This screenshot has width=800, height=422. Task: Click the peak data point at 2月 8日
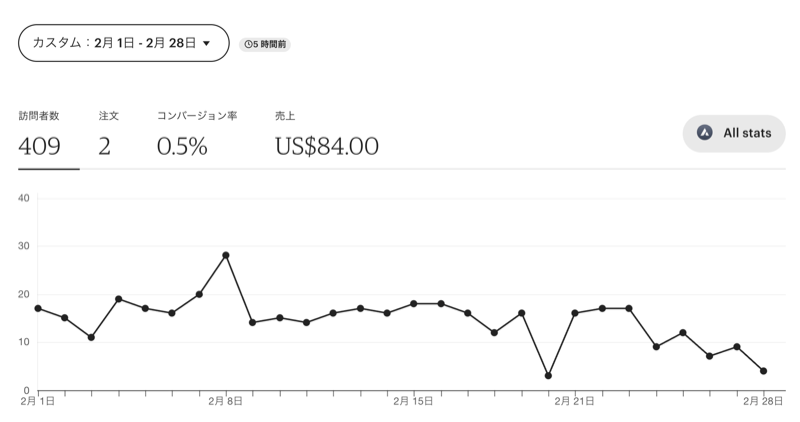pos(226,255)
